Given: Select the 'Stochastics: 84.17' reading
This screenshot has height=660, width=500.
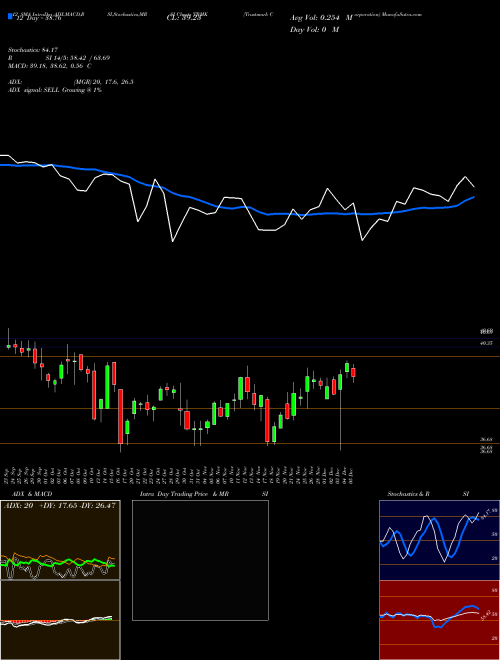Looking at the screenshot, I should pos(31,50).
